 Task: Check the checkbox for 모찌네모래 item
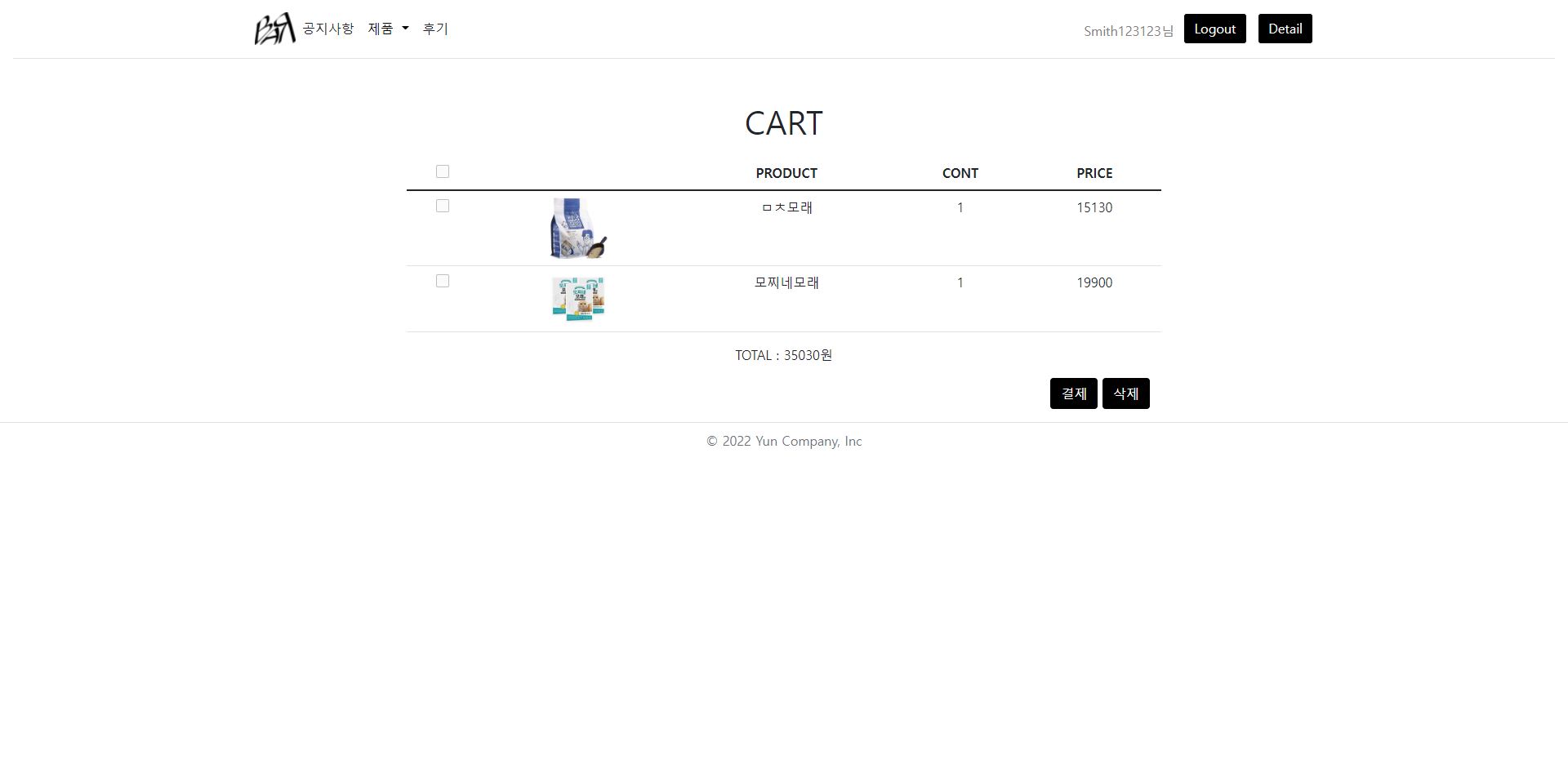(x=443, y=281)
